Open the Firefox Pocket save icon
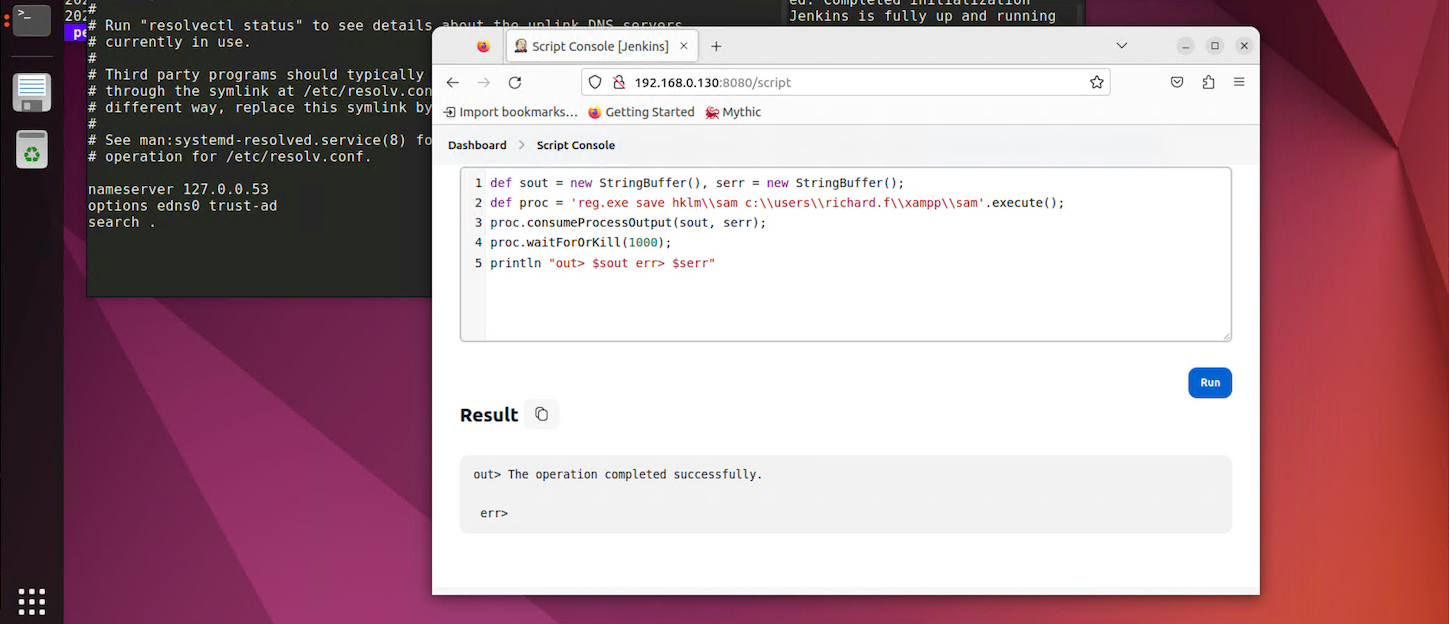Viewport: 1449px width, 624px height. coord(1177,83)
